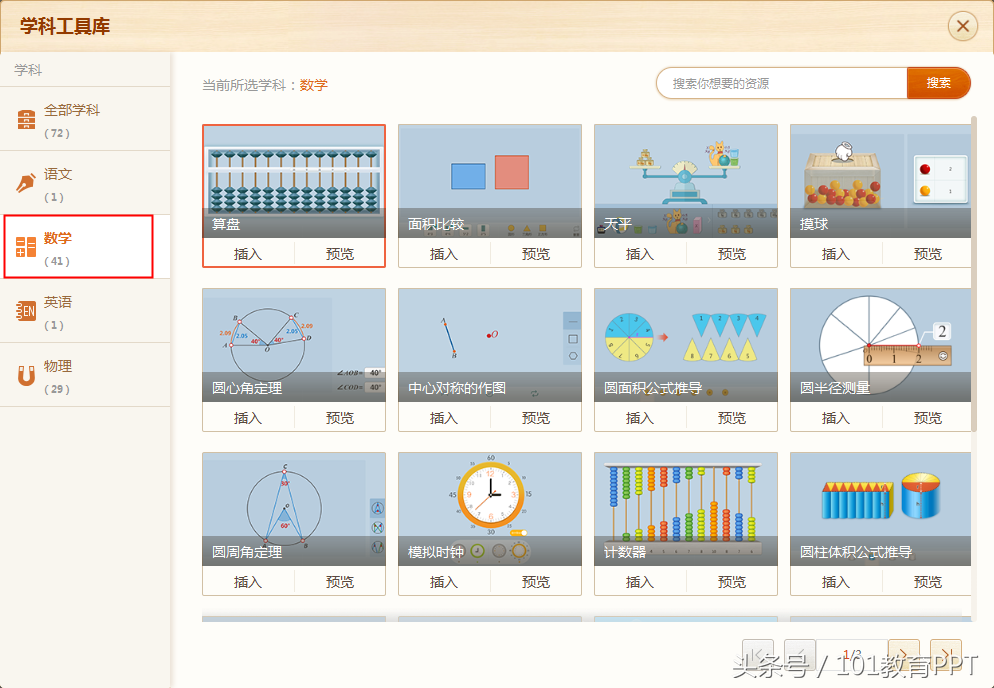The image size is (994, 688).
Task: Preview the 圆柱体积公式推导 tool
Action: click(927, 581)
